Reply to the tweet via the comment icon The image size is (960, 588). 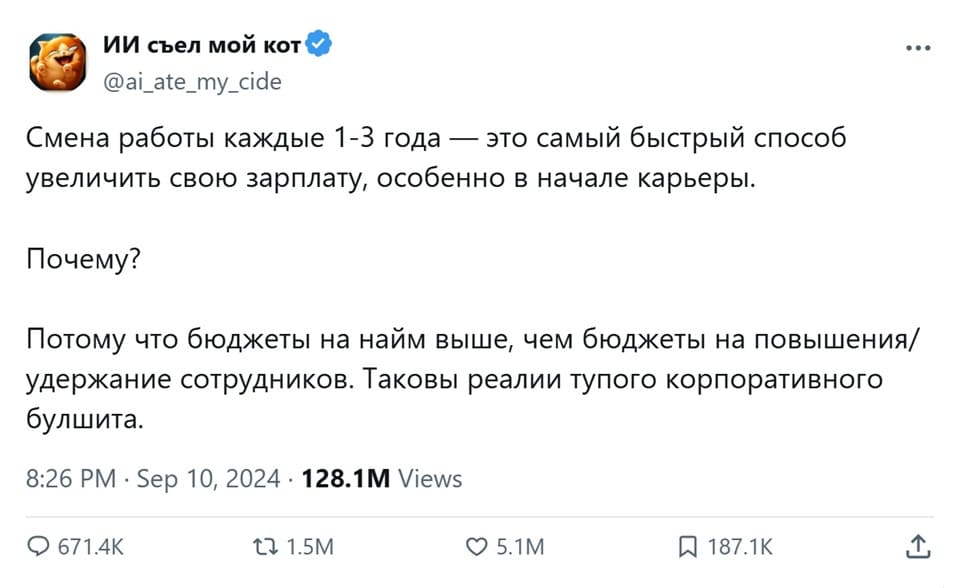40,547
